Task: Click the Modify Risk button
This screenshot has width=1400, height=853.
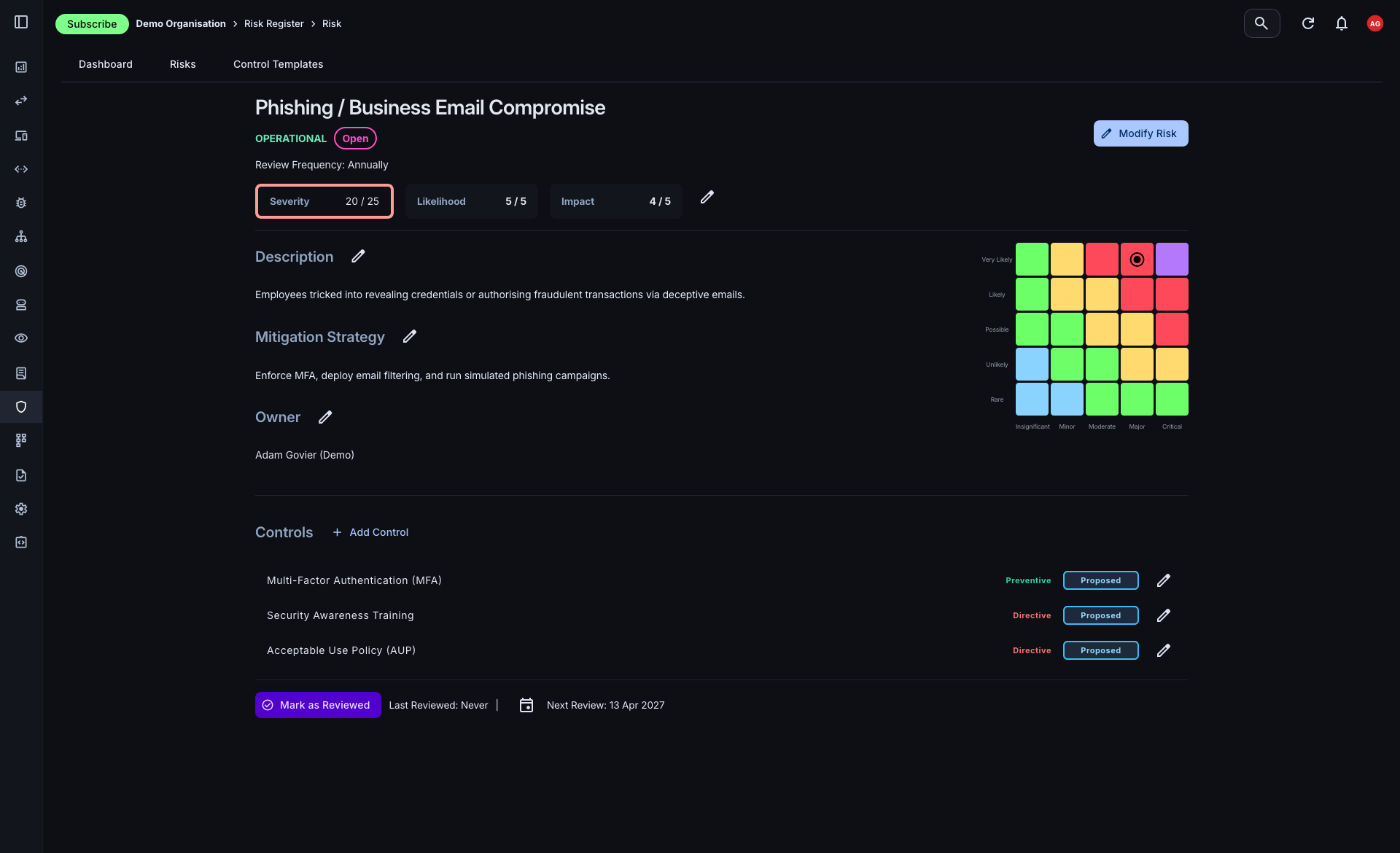Action: 1140,133
